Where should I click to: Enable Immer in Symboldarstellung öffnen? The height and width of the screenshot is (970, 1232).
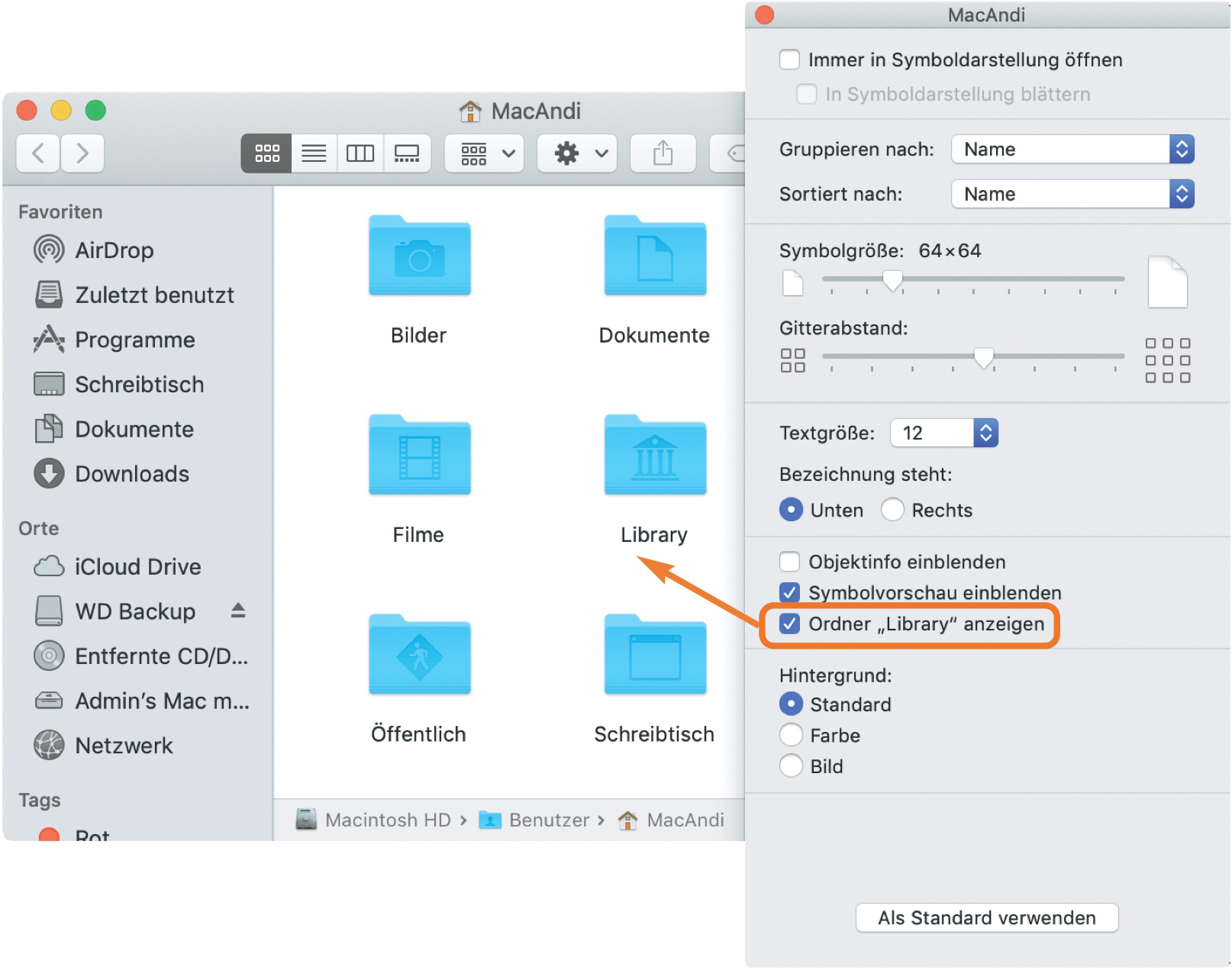click(x=789, y=60)
